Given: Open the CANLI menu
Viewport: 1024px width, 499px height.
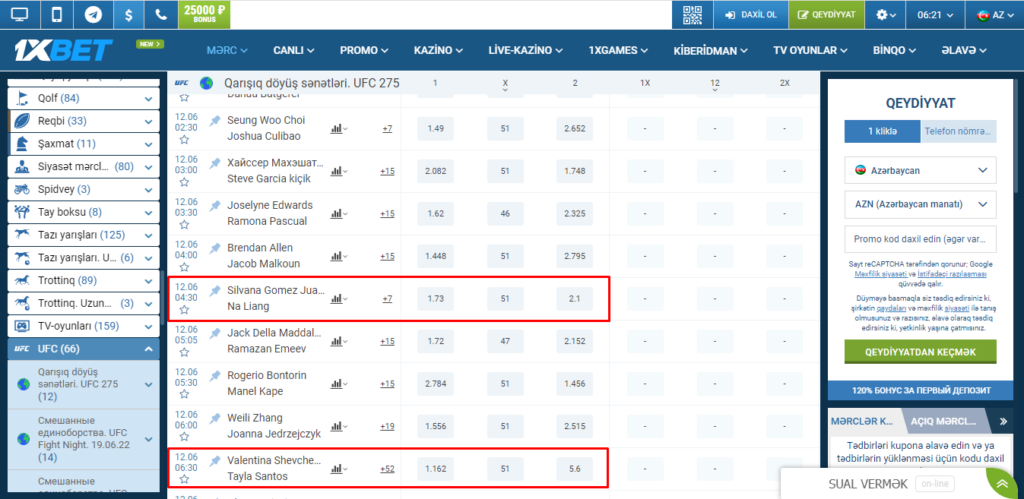Looking at the screenshot, I should 294,50.
